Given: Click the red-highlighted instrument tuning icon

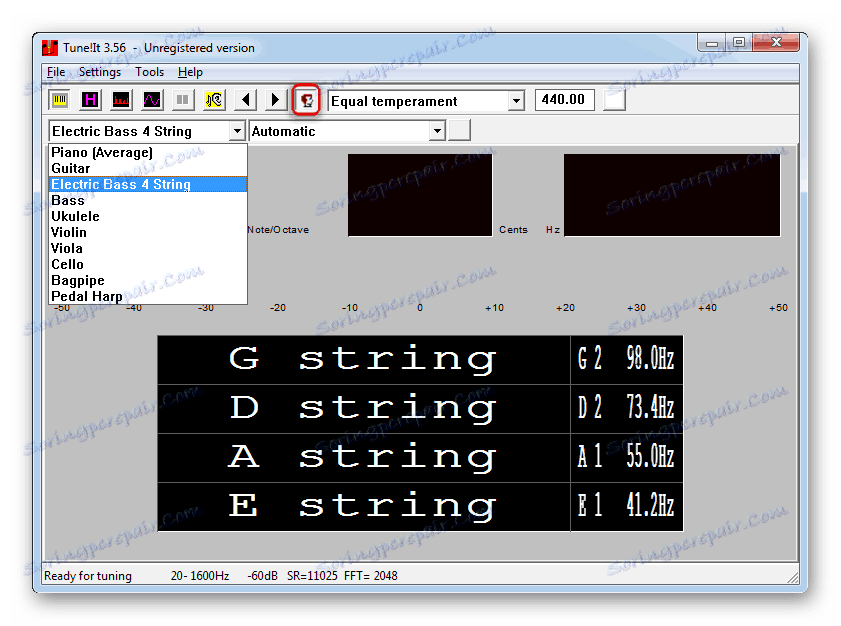Looking at the screenshot, I should [x=307, y=100].
